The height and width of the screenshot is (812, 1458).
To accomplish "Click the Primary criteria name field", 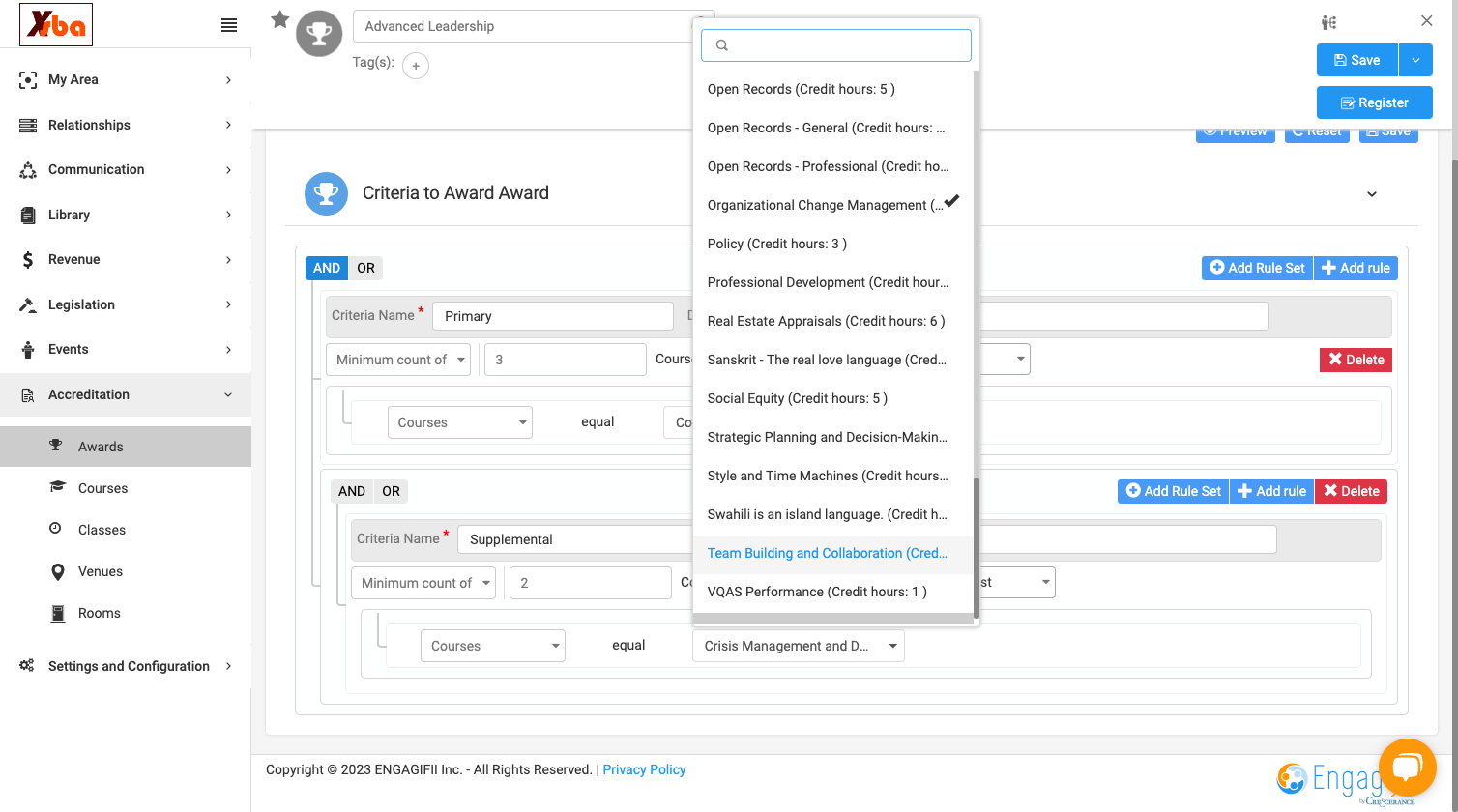I will (553, 316).
